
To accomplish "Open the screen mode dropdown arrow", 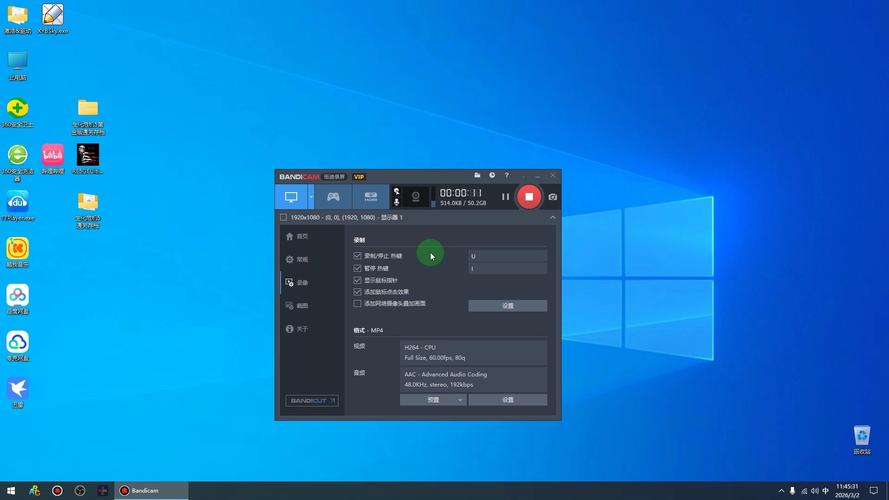I will [311, 197].
